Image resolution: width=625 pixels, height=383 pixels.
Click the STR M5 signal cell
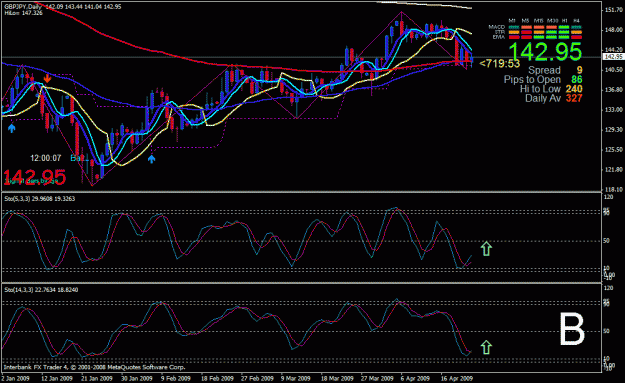[x=527, y=32]
